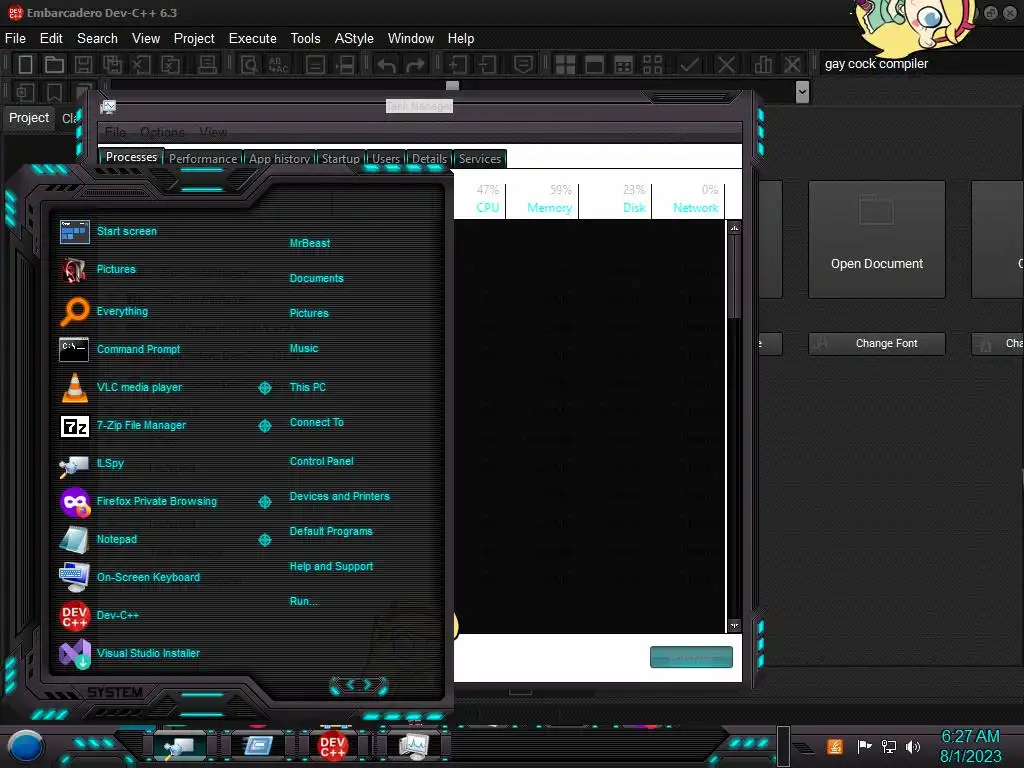Viewport: 1024px width, 768px height.
Task: Click Task Manager scrollbar up arrow
Action: pos(734,228)
